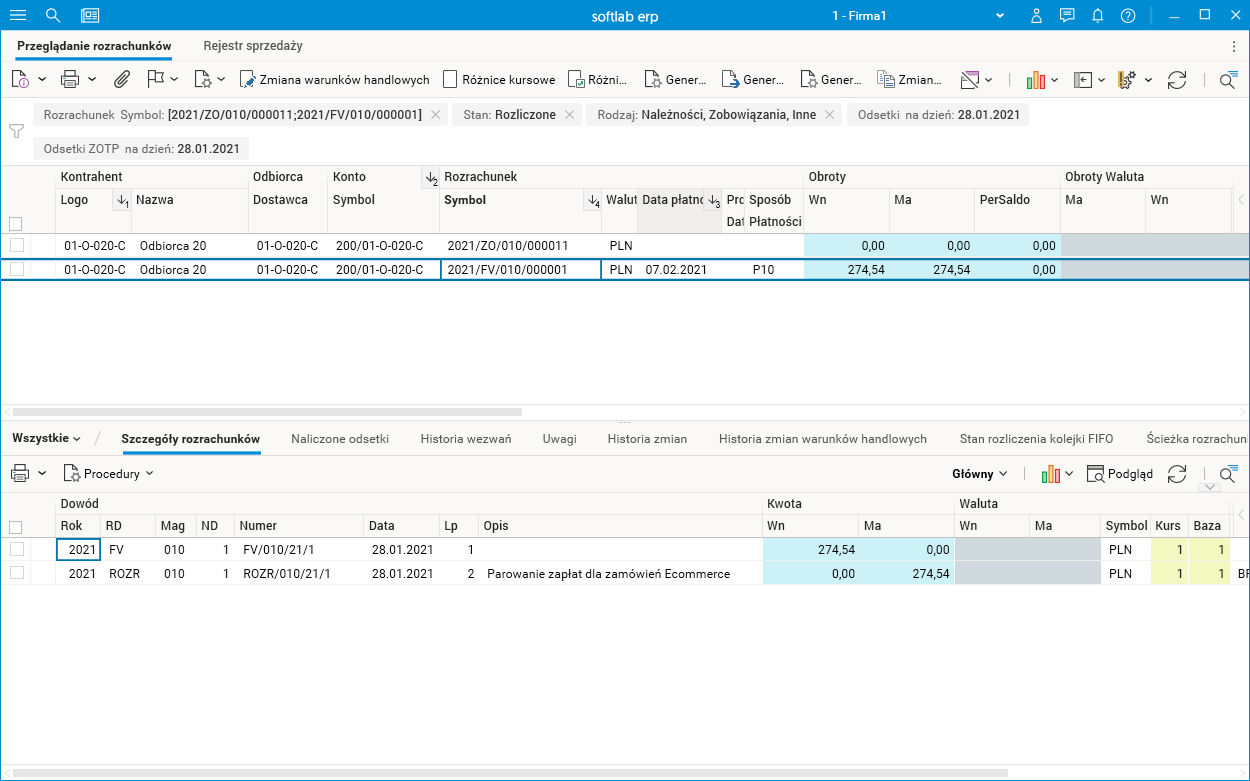Screen dimensions: 1250x781
Task: Click Zmiana warunków handlowych button
Action: pos(334,80)
